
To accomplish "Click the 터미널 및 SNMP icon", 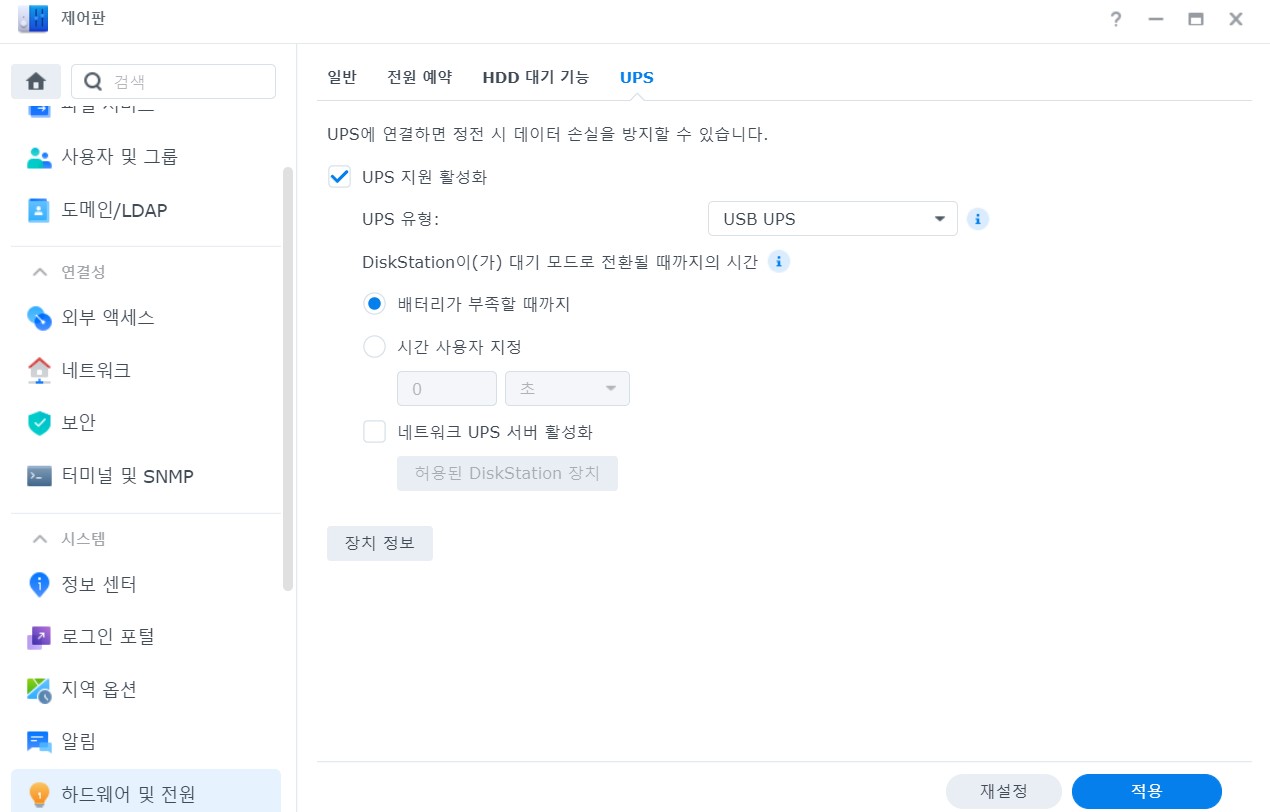I will pyautogui.click(x=39, y=476).
